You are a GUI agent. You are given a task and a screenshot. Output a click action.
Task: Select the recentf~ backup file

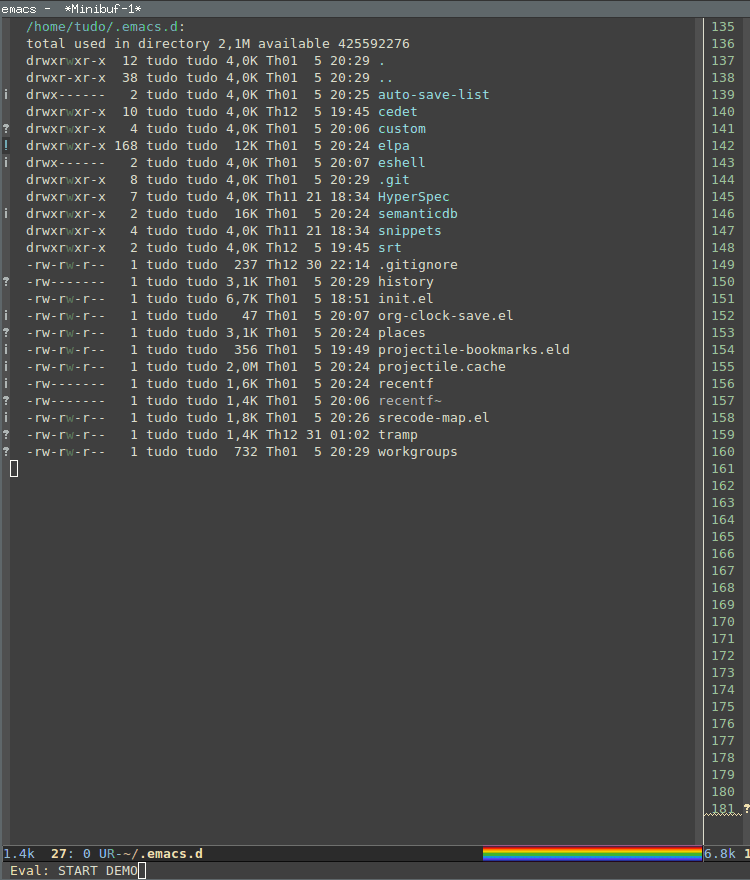[410, 401]
